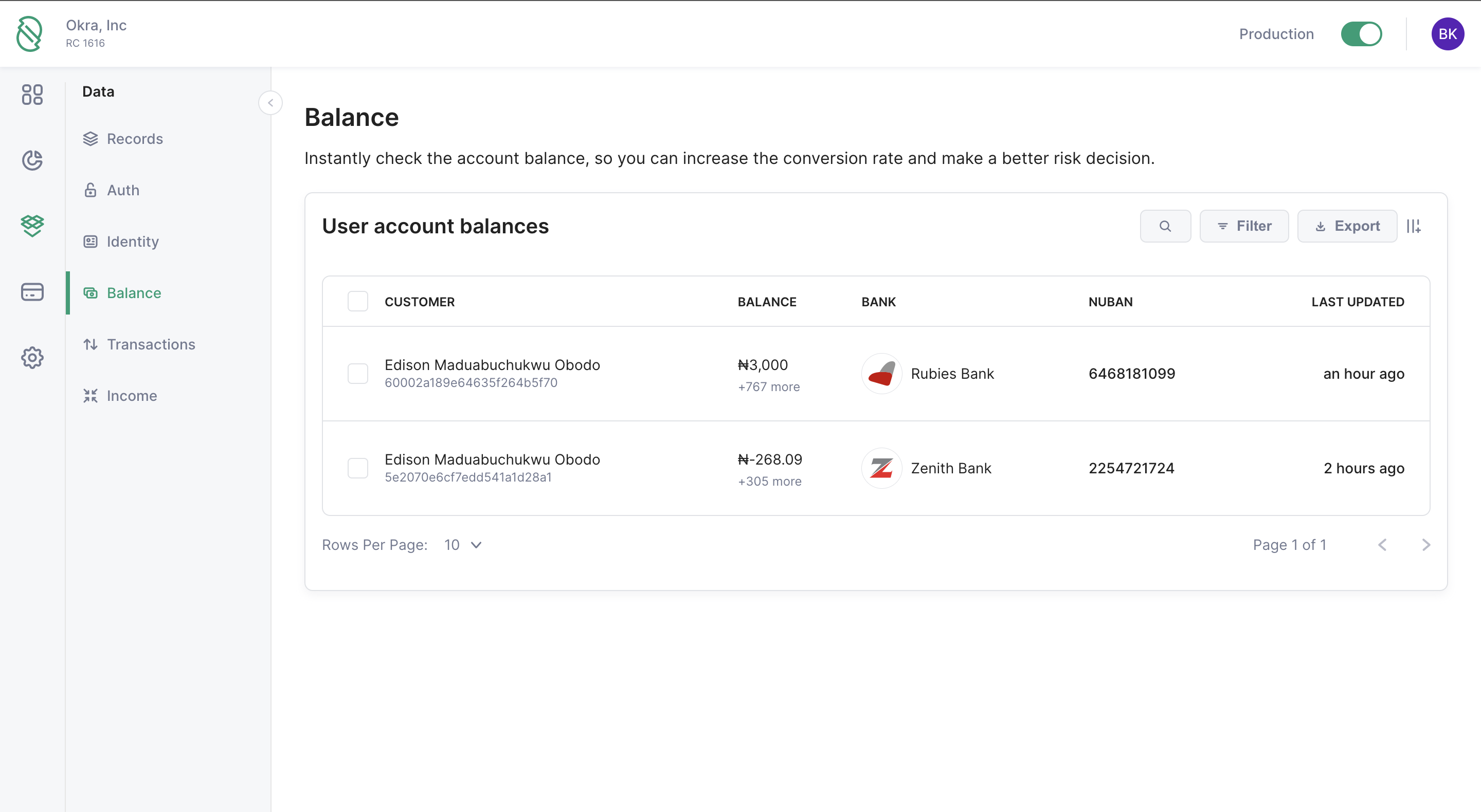The image size is (1481, 812).
Task: Tick the Zenith Bank row checkbox
Action: coord(357,468)
